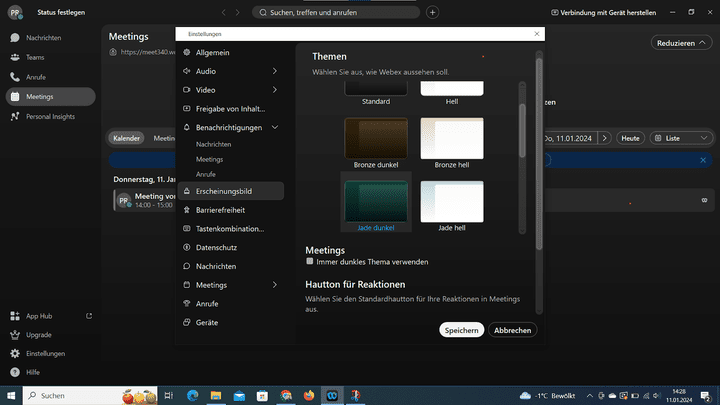
Task: Open Barrierefreiheit settings
Action: tap(231, 210)
